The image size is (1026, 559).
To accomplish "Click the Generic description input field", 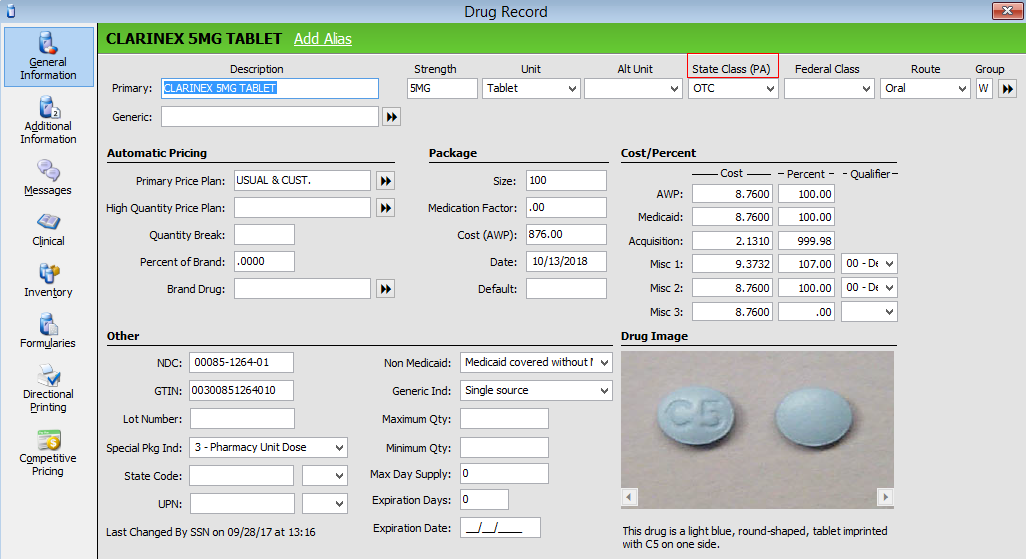I will (270, 117).
